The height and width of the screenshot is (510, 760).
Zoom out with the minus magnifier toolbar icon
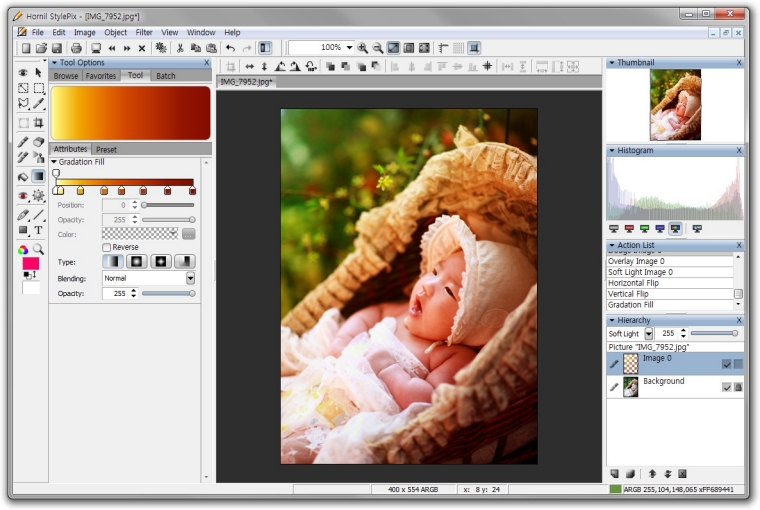(378, 48)
